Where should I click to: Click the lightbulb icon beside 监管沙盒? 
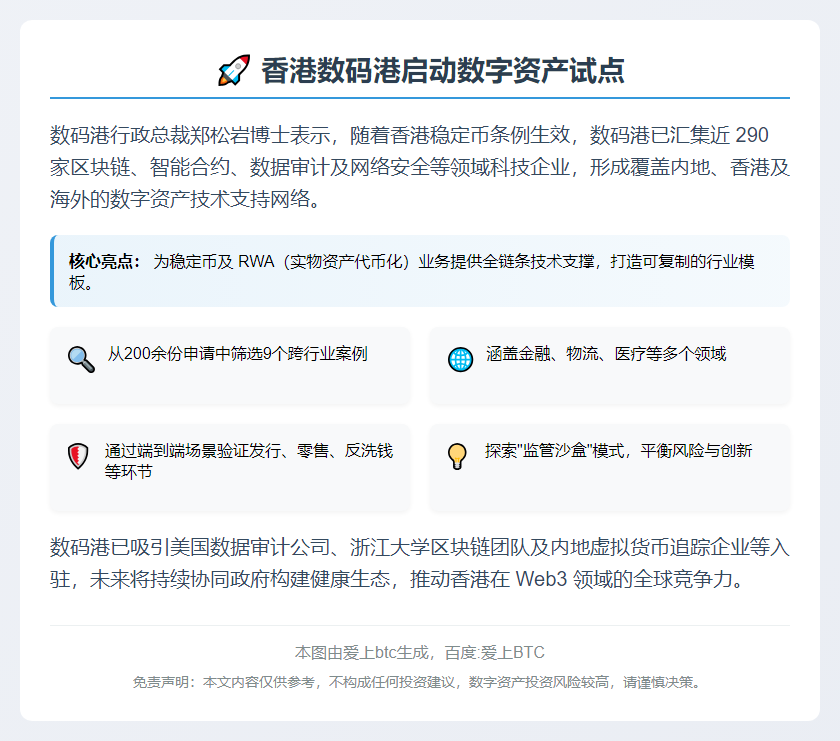(458, 456)
